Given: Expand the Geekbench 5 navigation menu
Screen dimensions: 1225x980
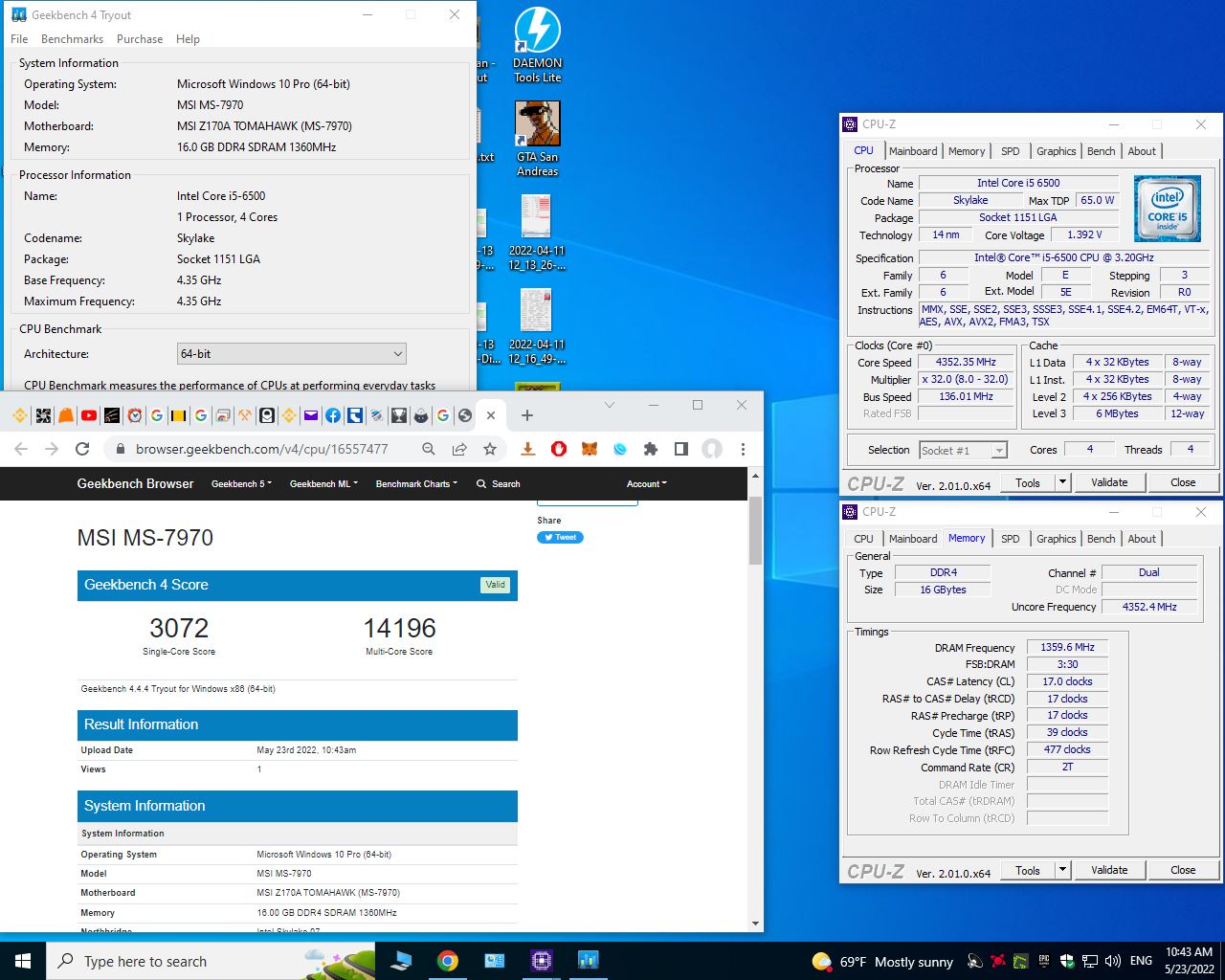Looking at the screenshot, I should pyautogui.click(x=241, y=484).
